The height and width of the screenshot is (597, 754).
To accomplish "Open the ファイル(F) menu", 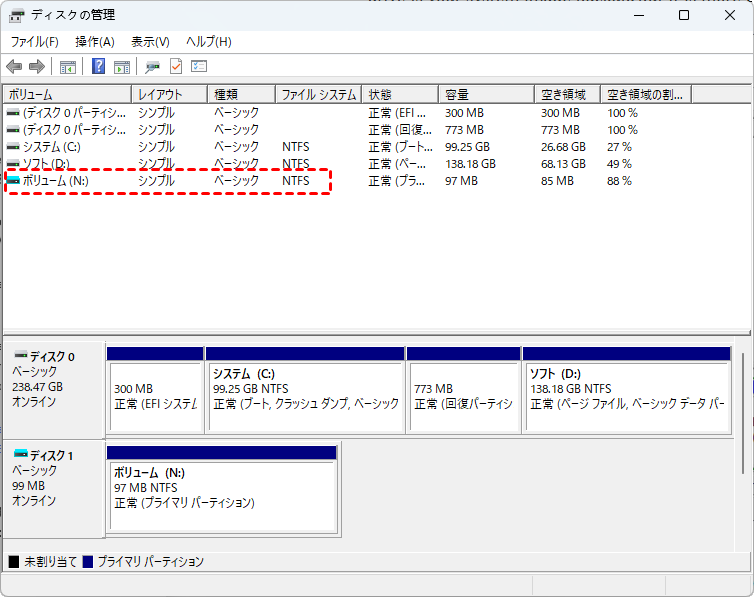I will (34, 42).
